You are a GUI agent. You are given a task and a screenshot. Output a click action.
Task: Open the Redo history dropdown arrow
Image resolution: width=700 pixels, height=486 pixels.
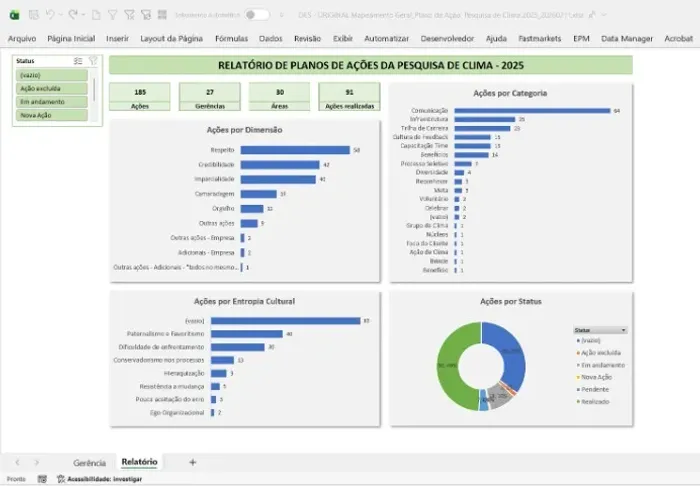pos(83,15)
